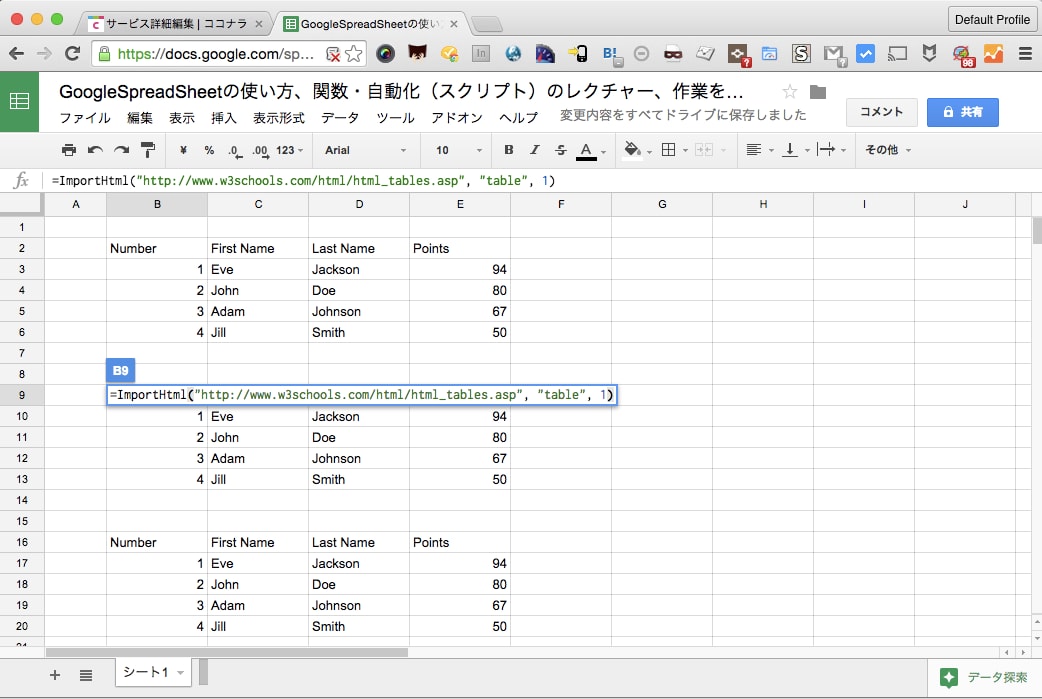Viewport: 1042px width, 699px height.
Task: Open the Arial font dropdown
Action: click(365, 150)
